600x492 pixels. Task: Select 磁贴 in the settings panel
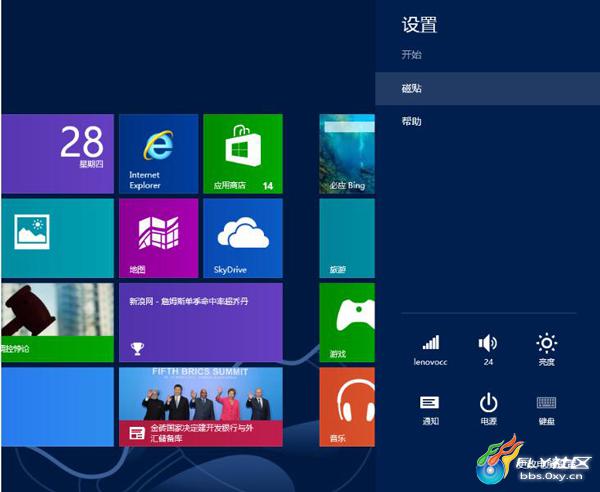click(488, 88)
